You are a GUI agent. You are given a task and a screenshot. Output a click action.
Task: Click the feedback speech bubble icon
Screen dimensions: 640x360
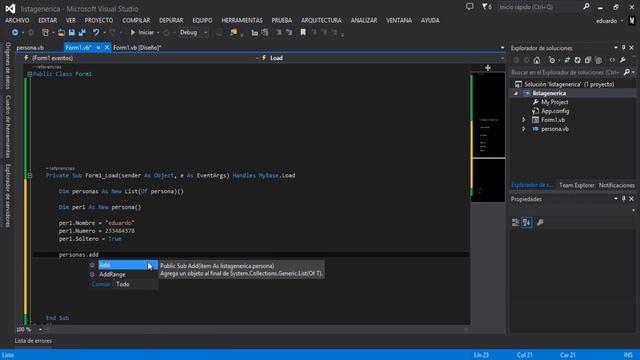(470, 7)
